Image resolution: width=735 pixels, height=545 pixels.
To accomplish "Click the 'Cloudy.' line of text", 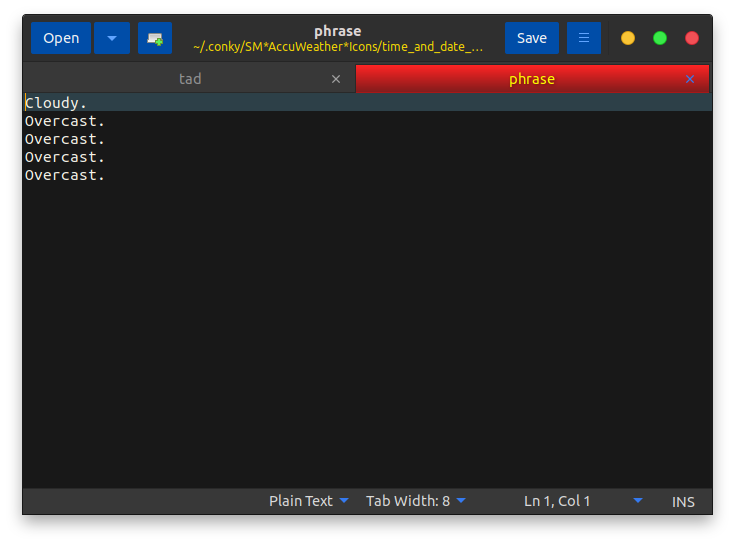I will click(56, 103).
